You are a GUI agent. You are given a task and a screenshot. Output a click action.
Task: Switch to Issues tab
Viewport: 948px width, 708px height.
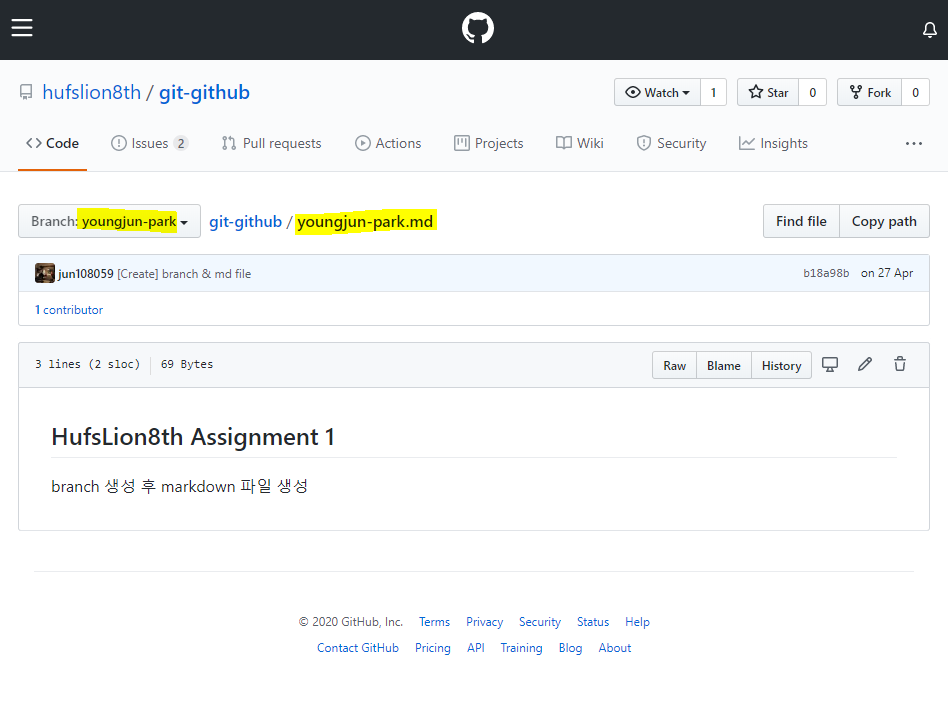149,143
